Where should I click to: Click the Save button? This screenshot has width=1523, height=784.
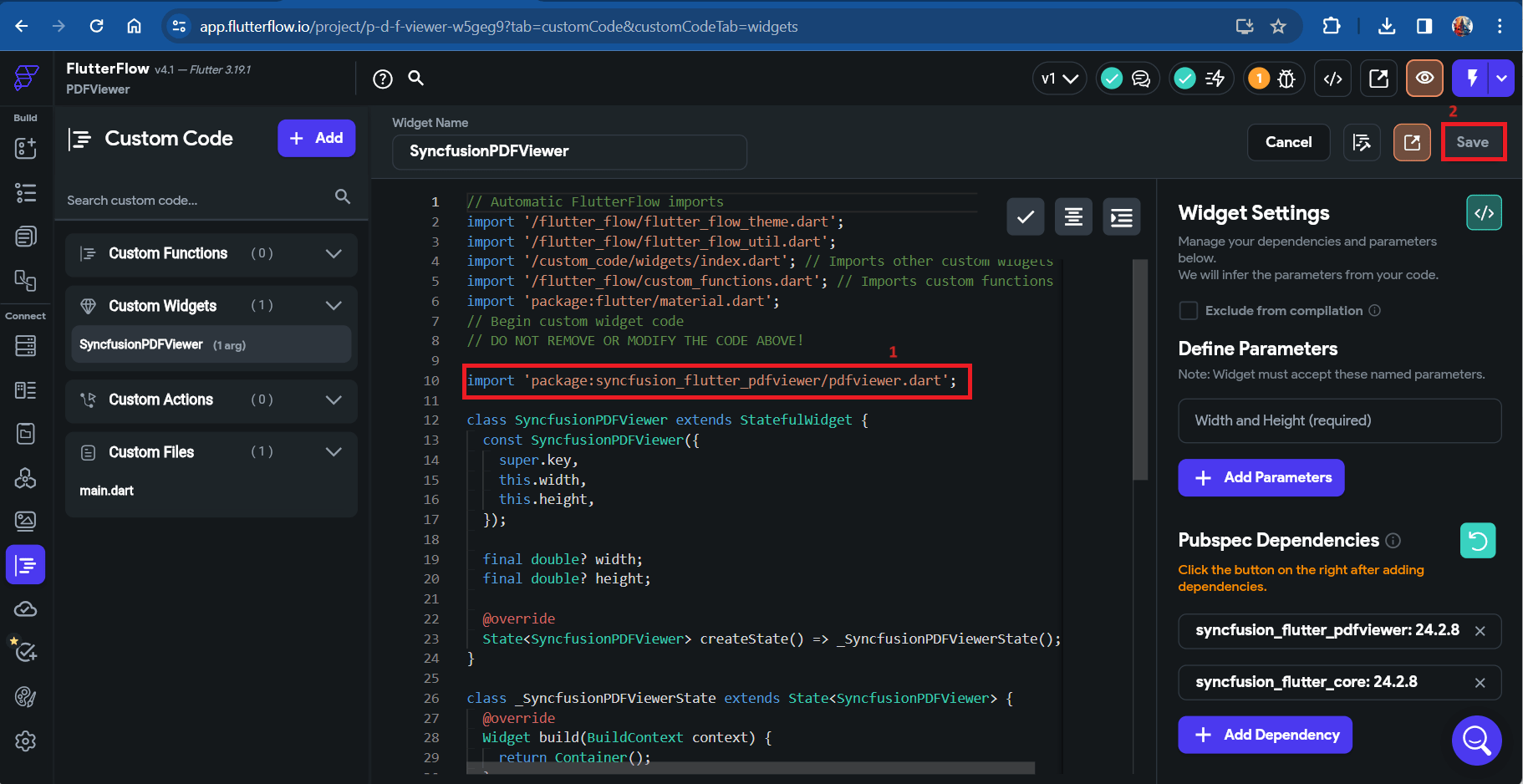pyautogui.click(x=1472, y=142)
